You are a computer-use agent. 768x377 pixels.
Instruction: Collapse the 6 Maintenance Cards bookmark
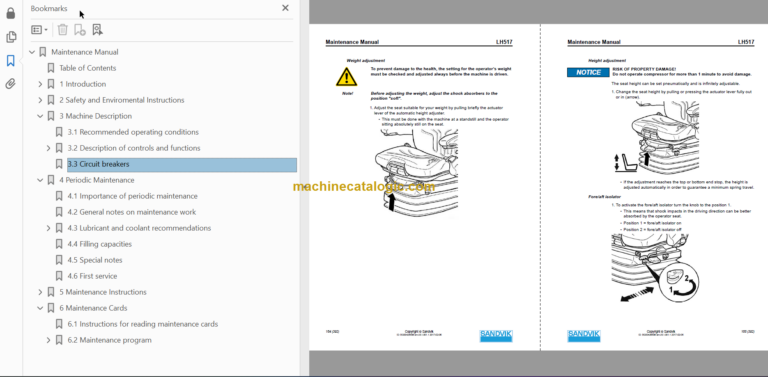(40, 308)
